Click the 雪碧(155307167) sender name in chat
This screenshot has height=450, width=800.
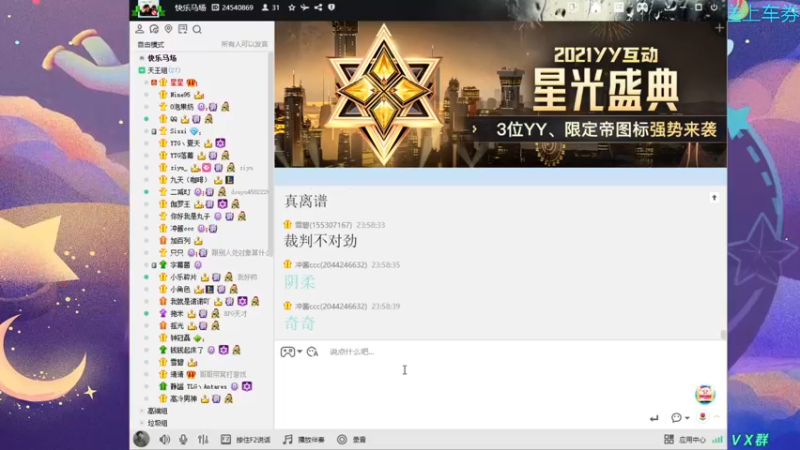[x=323, y=225]
